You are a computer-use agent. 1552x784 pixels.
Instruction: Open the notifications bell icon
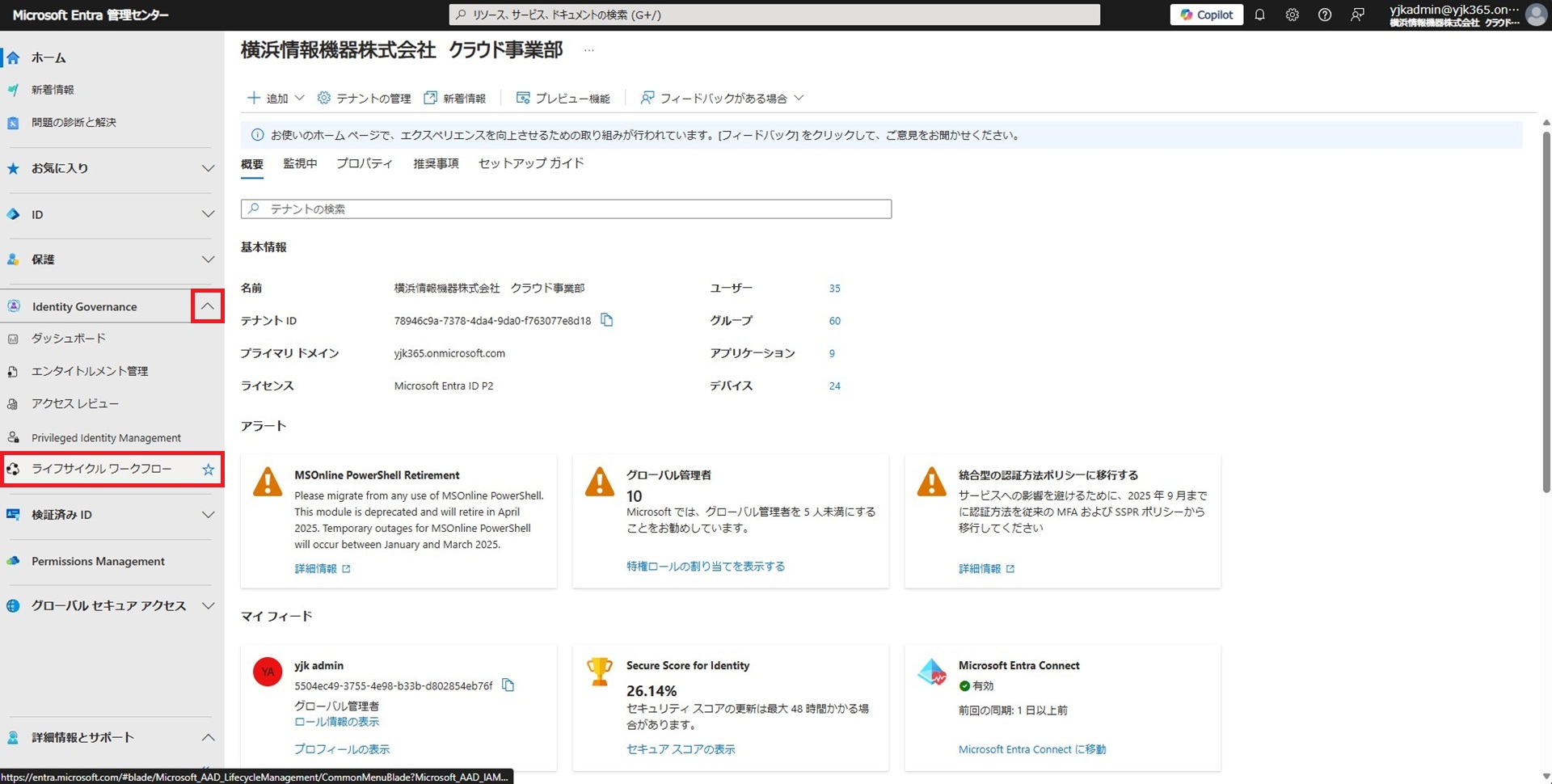(1259, 15)
